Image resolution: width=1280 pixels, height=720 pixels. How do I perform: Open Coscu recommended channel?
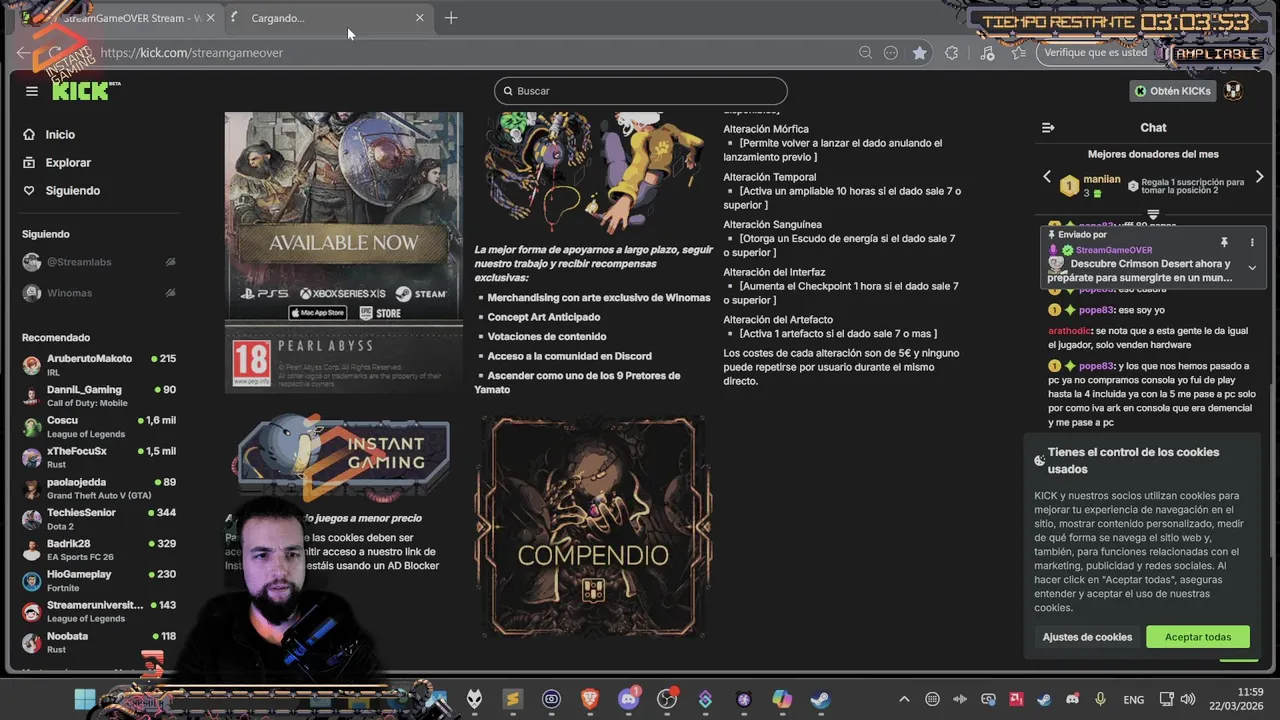click(x=100, y=427)
